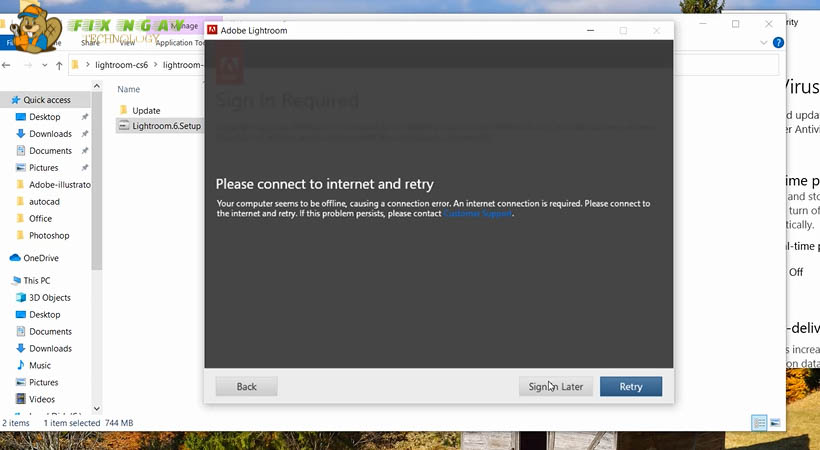Open Videos folder in navigation pane

(x=42, y=399)
